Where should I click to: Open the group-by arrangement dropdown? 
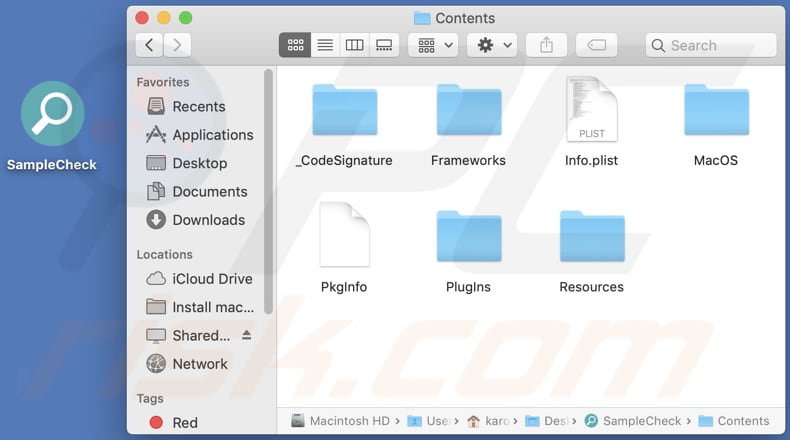[433, 45]
